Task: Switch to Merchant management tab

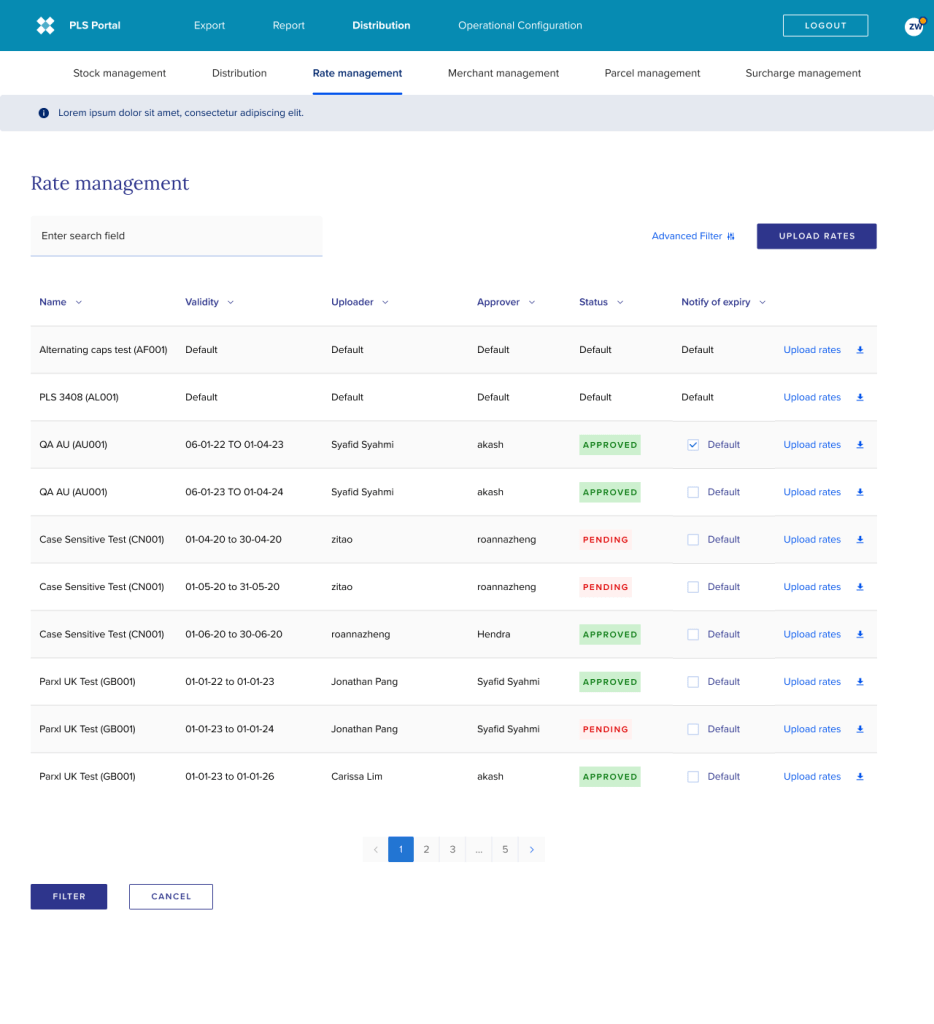Action: pyautogui.click(x=503, y=73)
